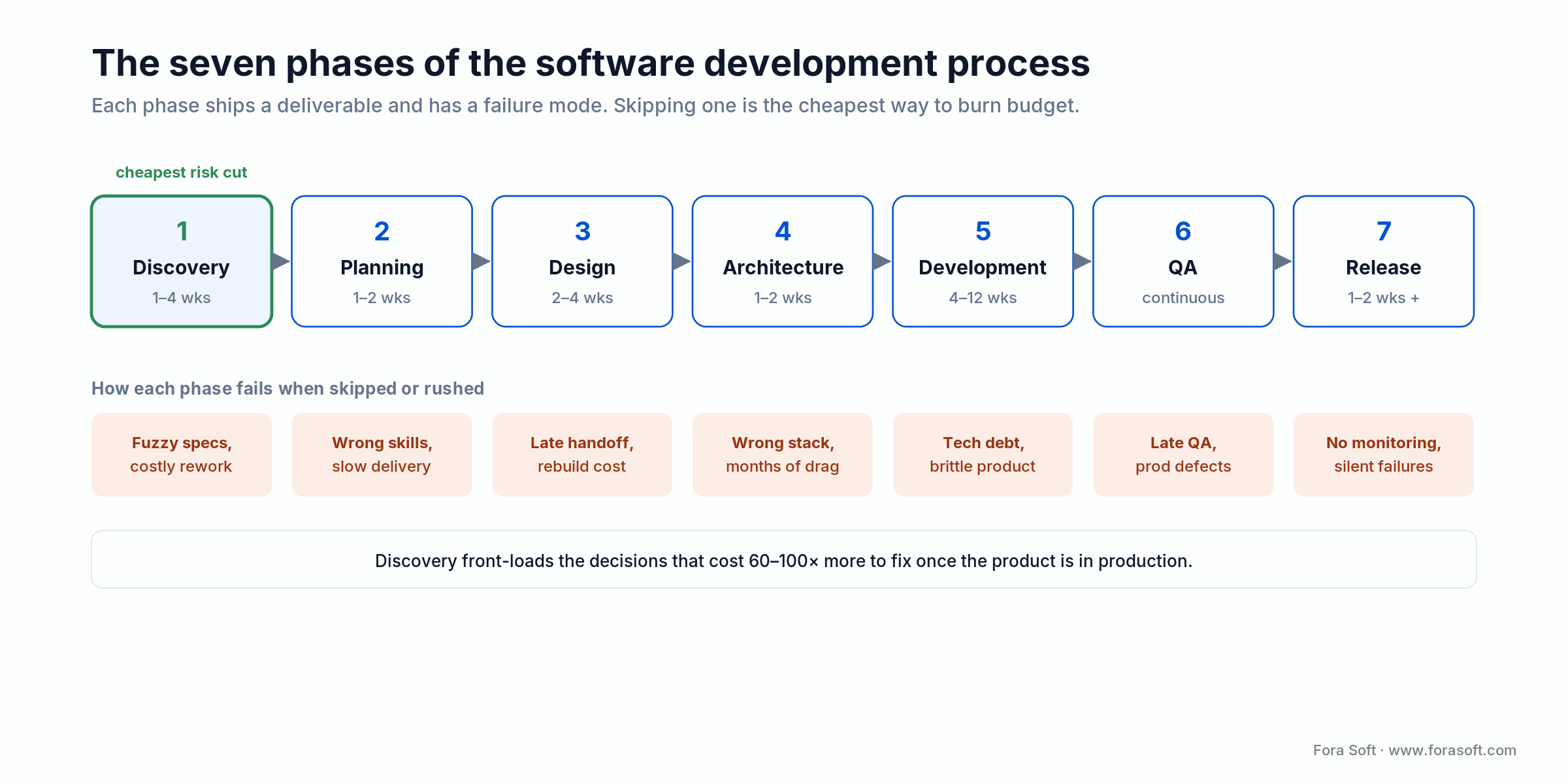Click arrow between Planning and Design
Image resolution: width=1568 pixels, height=784 pixels.
pyautogui.click(x=482, y=261)
